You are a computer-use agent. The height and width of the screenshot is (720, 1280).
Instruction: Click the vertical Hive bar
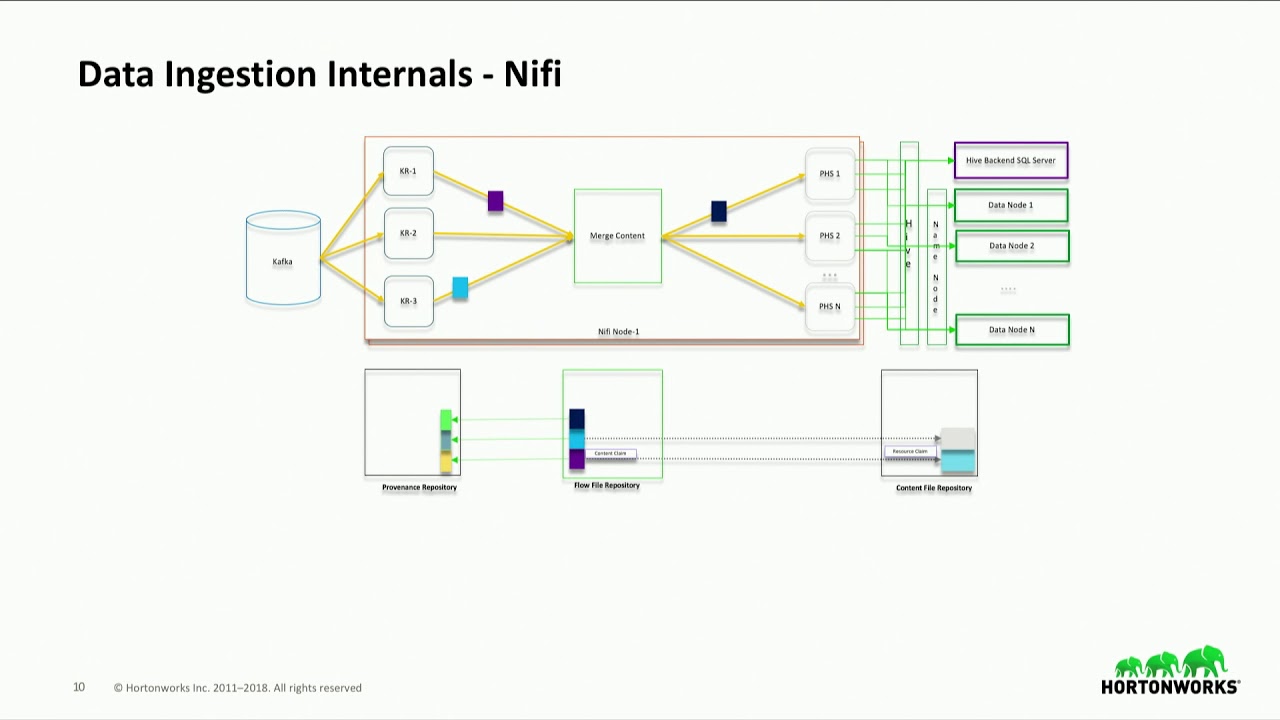click(909, 243)
